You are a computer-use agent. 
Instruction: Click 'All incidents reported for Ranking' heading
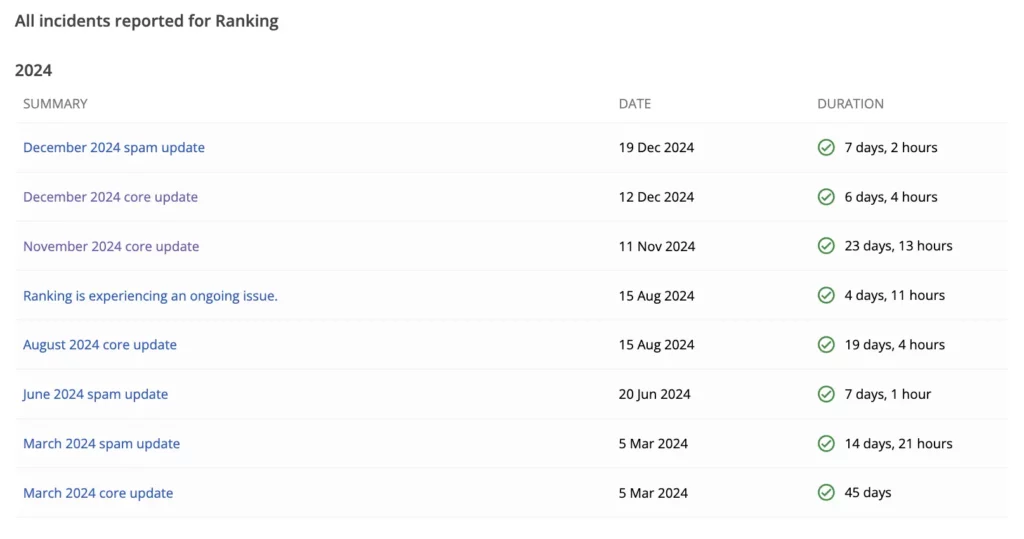(x=147, y=21)
